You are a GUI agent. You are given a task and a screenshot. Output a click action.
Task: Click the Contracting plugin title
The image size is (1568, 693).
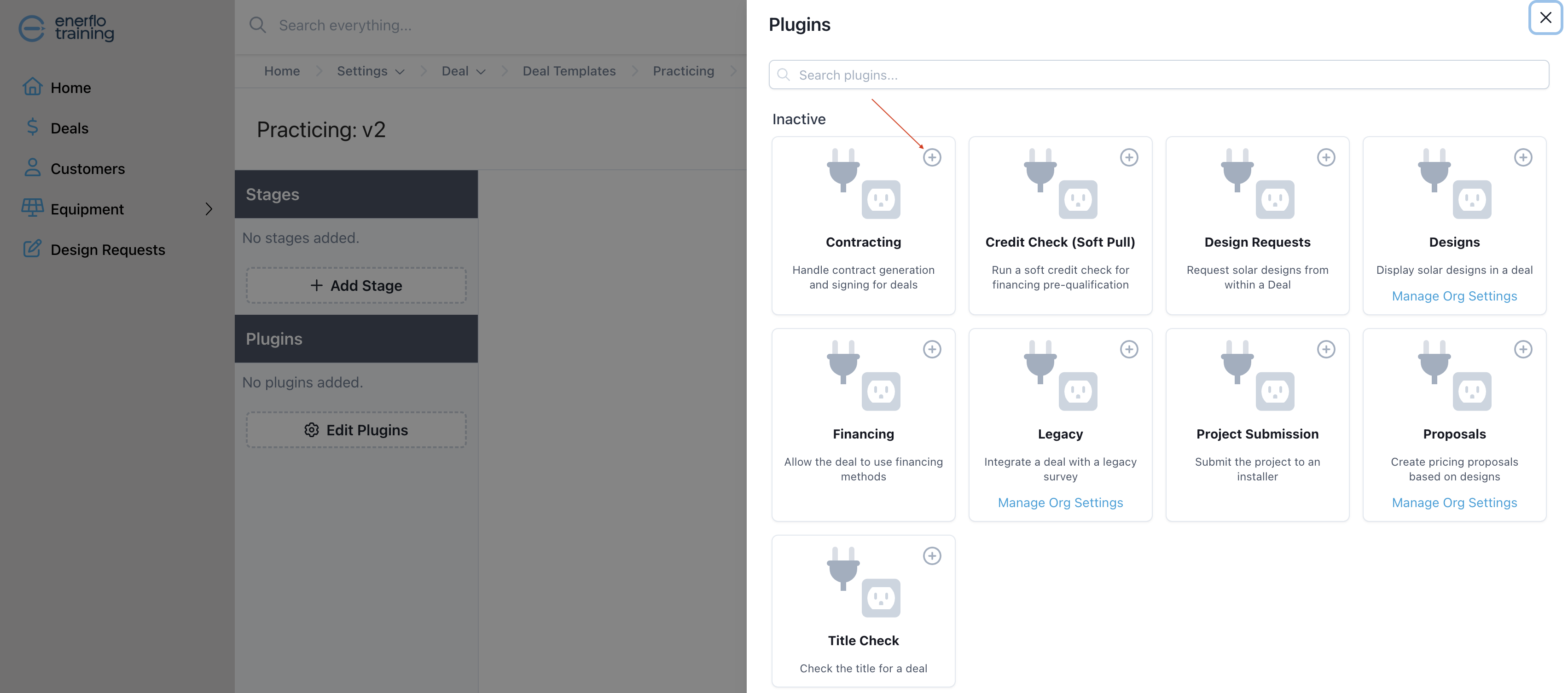tap(863, 242)
